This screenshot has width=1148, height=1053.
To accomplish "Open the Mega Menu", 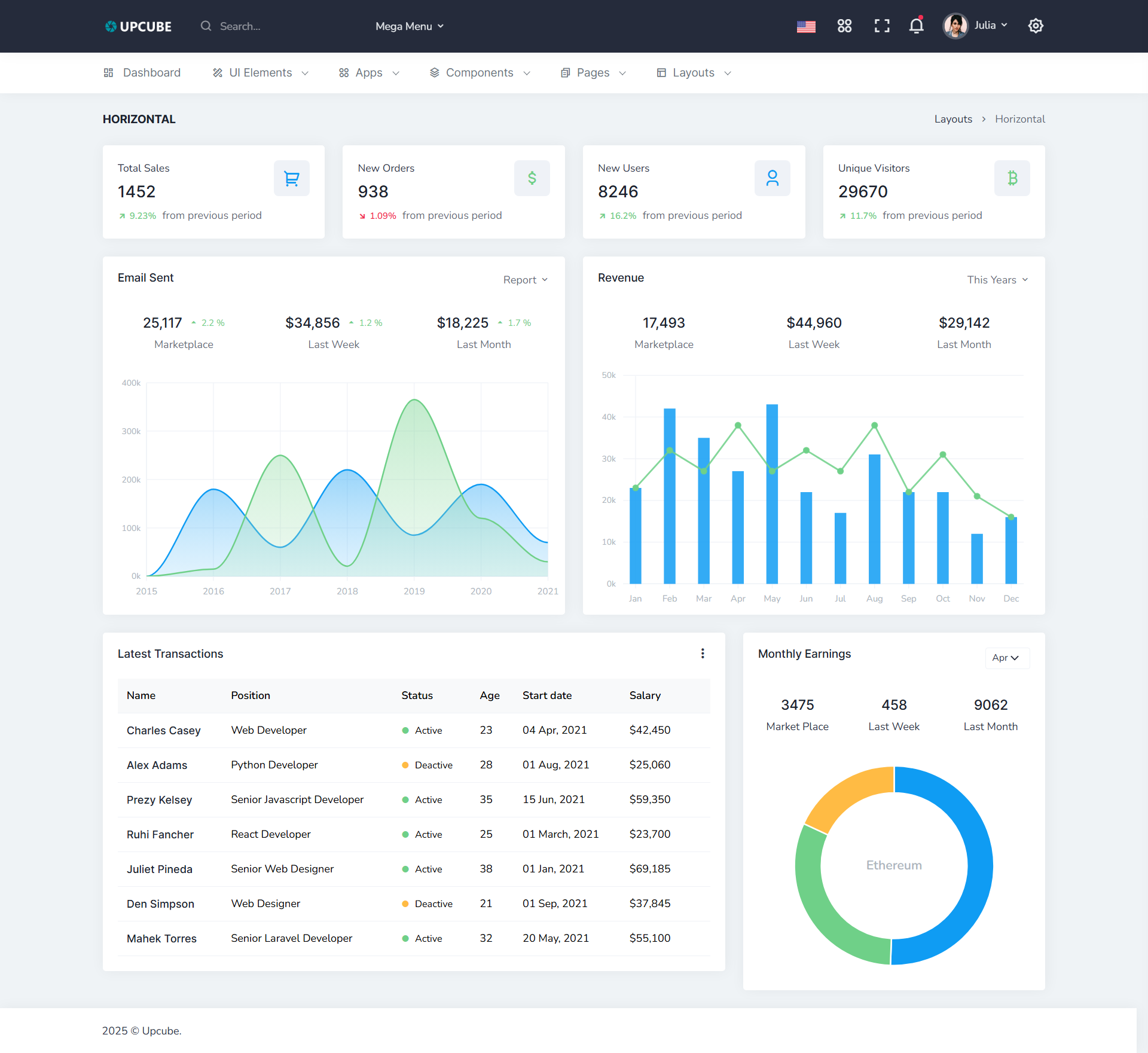I will [409, 26].
